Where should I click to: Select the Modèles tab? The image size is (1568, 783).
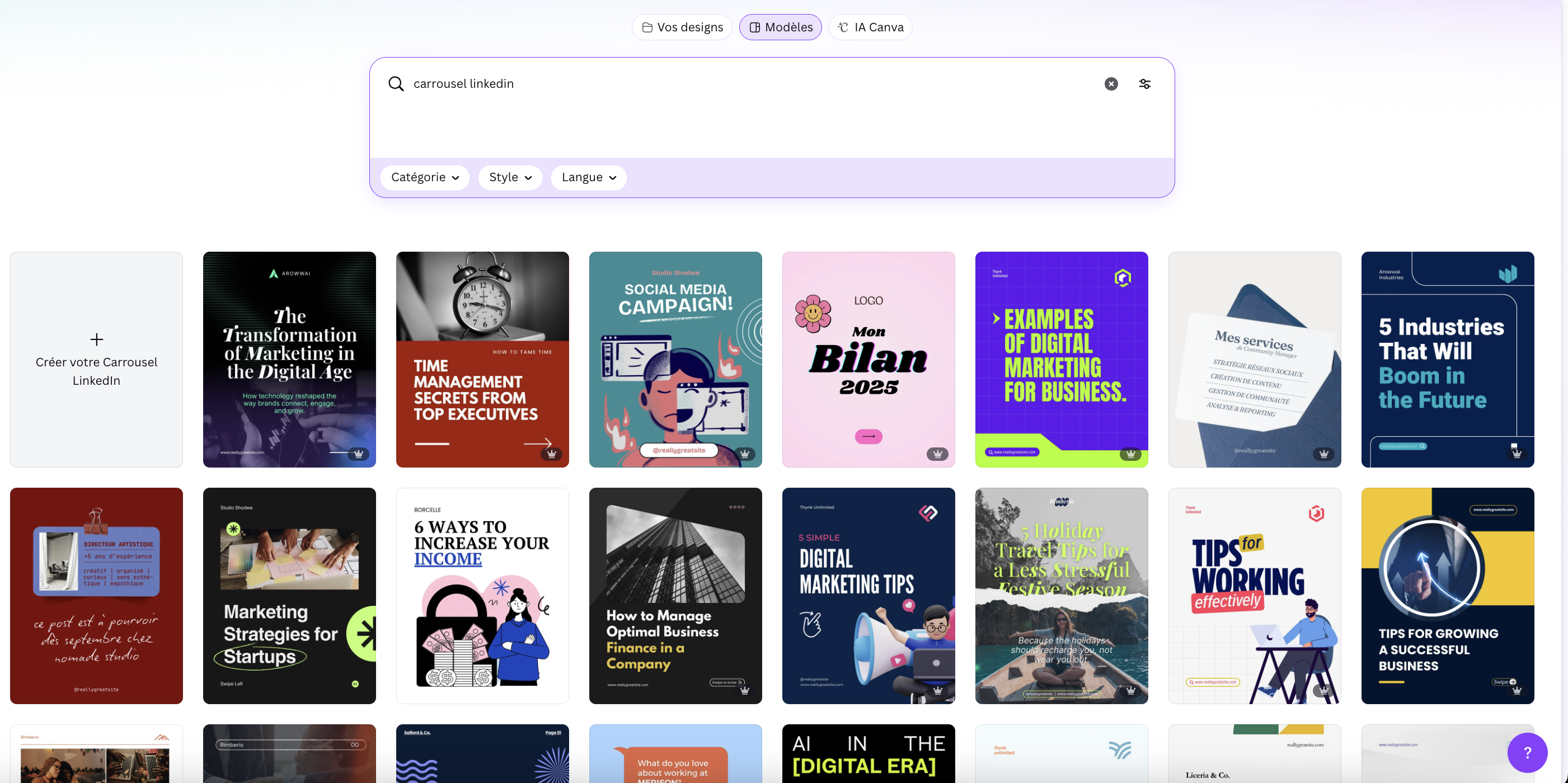coord(780,27)
